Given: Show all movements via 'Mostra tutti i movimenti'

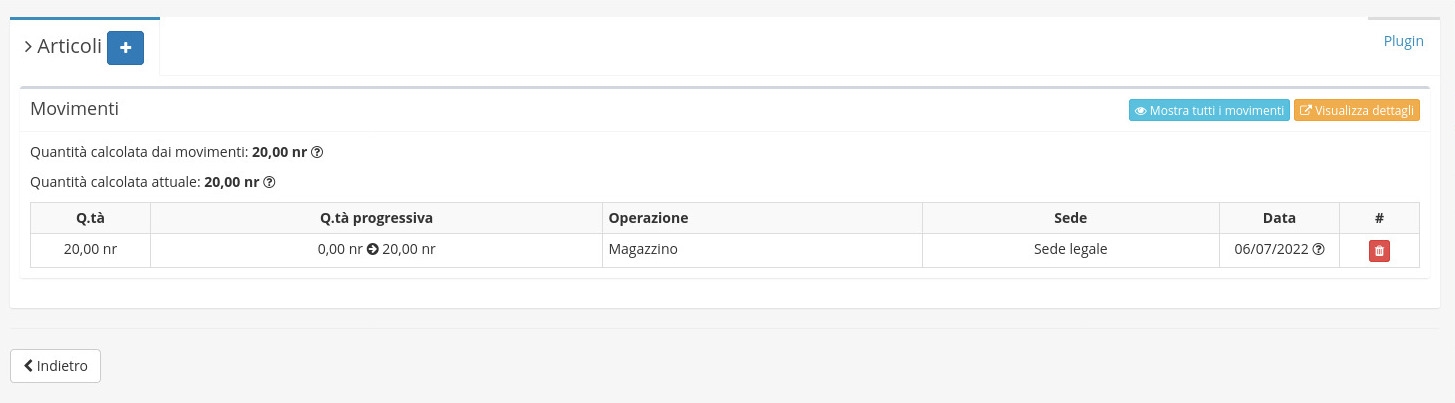Looking at the screenshot, I should tap(1209, 111).
